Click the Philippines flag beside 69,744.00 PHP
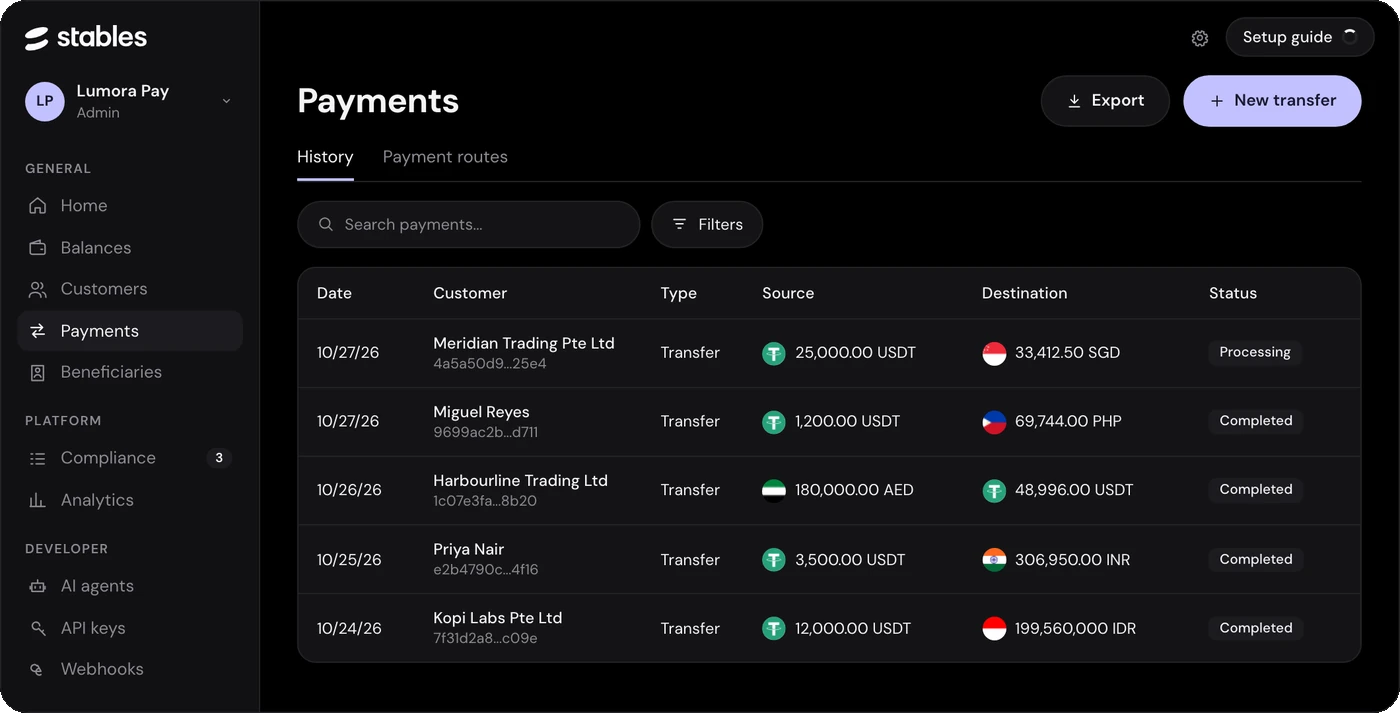This screenshot has width=1400, height=713. (x=994, y=422)
